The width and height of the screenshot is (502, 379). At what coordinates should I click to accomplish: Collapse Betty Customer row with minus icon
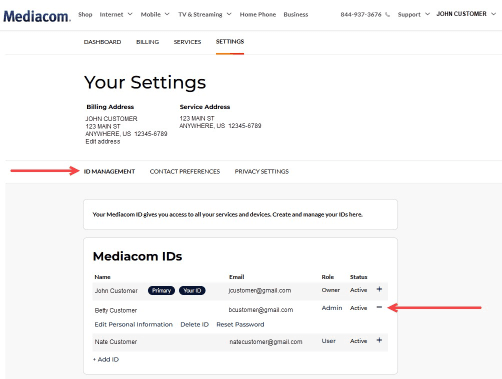click(379, 307)
